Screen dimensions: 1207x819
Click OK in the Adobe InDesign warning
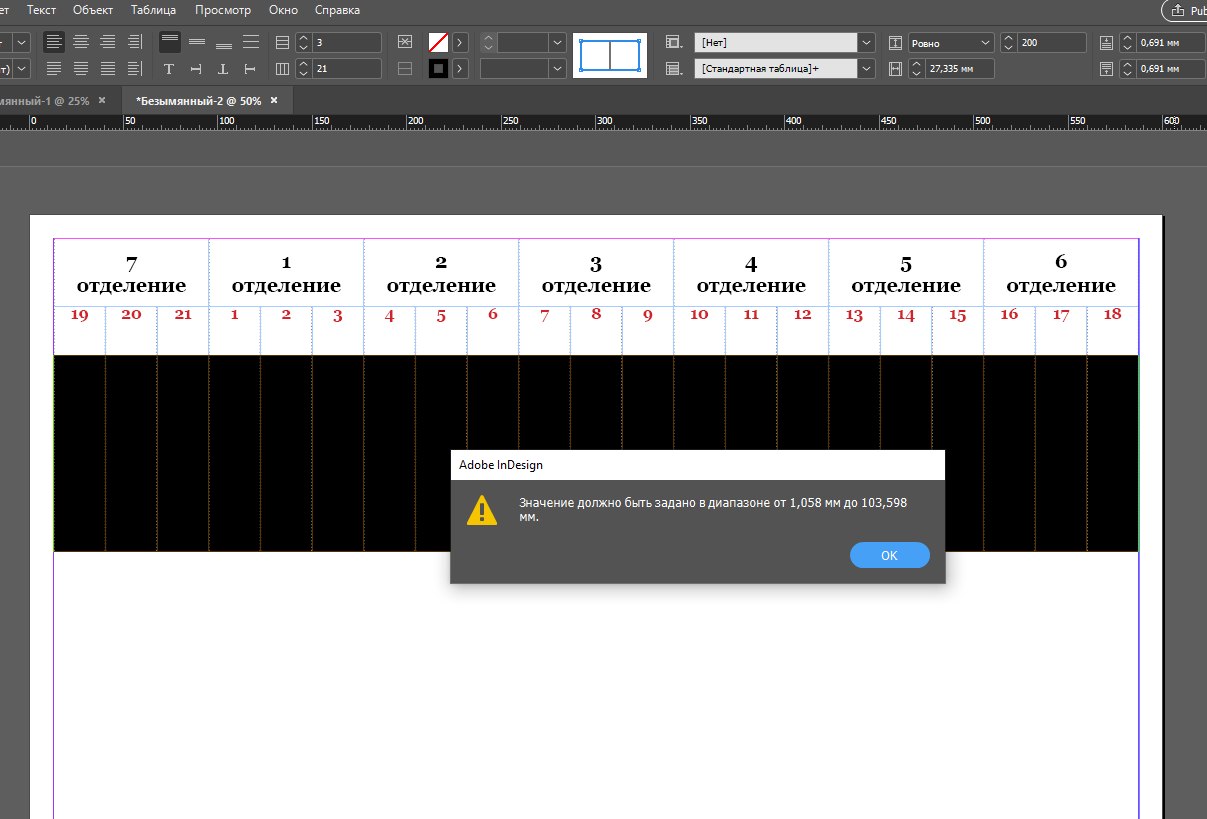[x=889, y=555]
